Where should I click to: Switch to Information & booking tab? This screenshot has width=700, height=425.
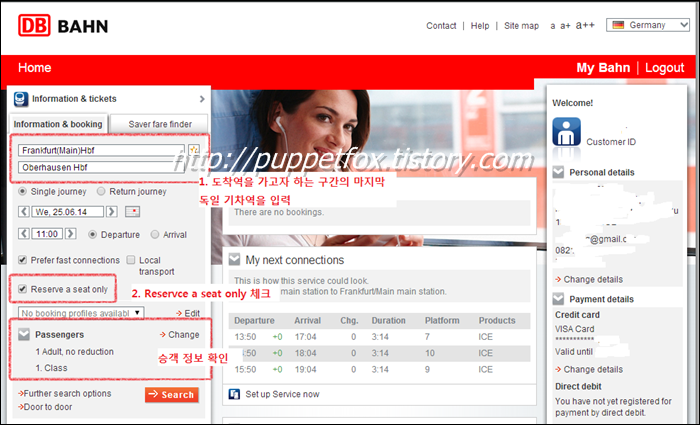pos(58,124)
